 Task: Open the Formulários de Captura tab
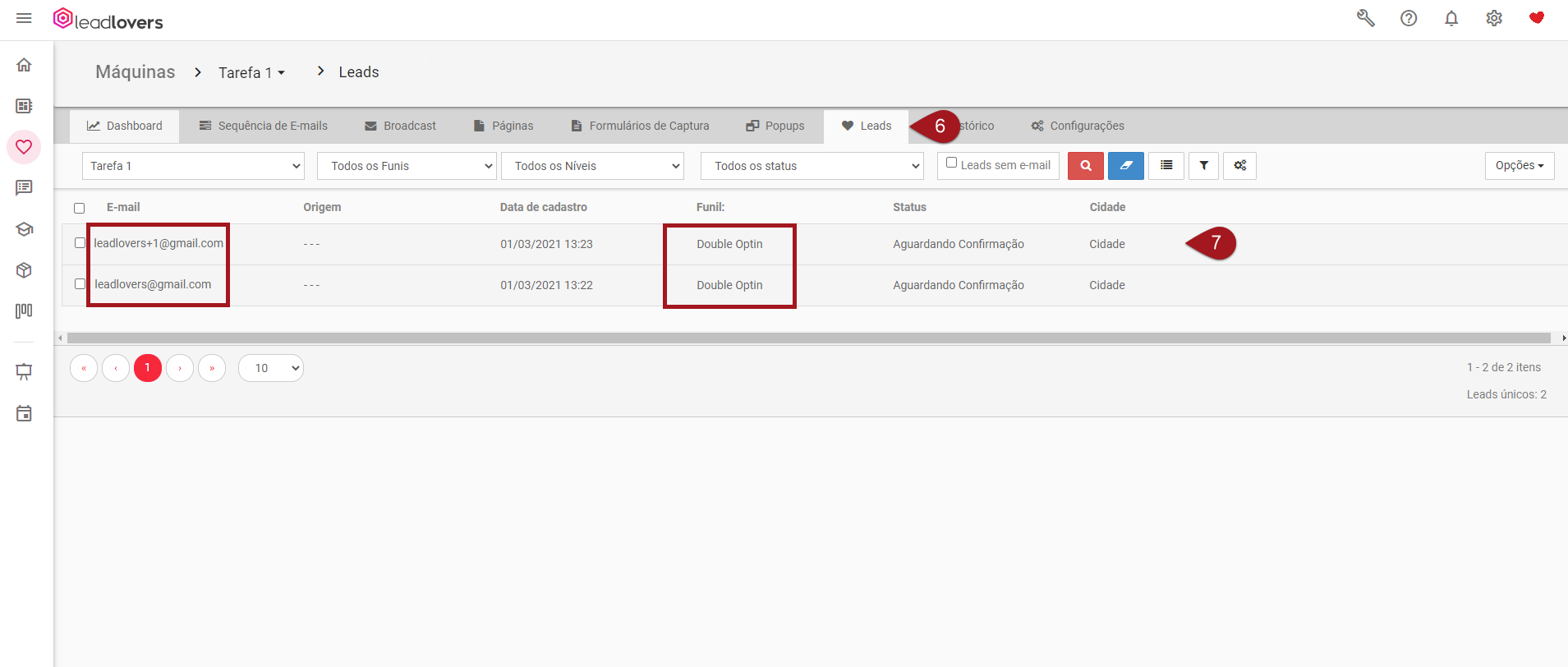(640, 126)
